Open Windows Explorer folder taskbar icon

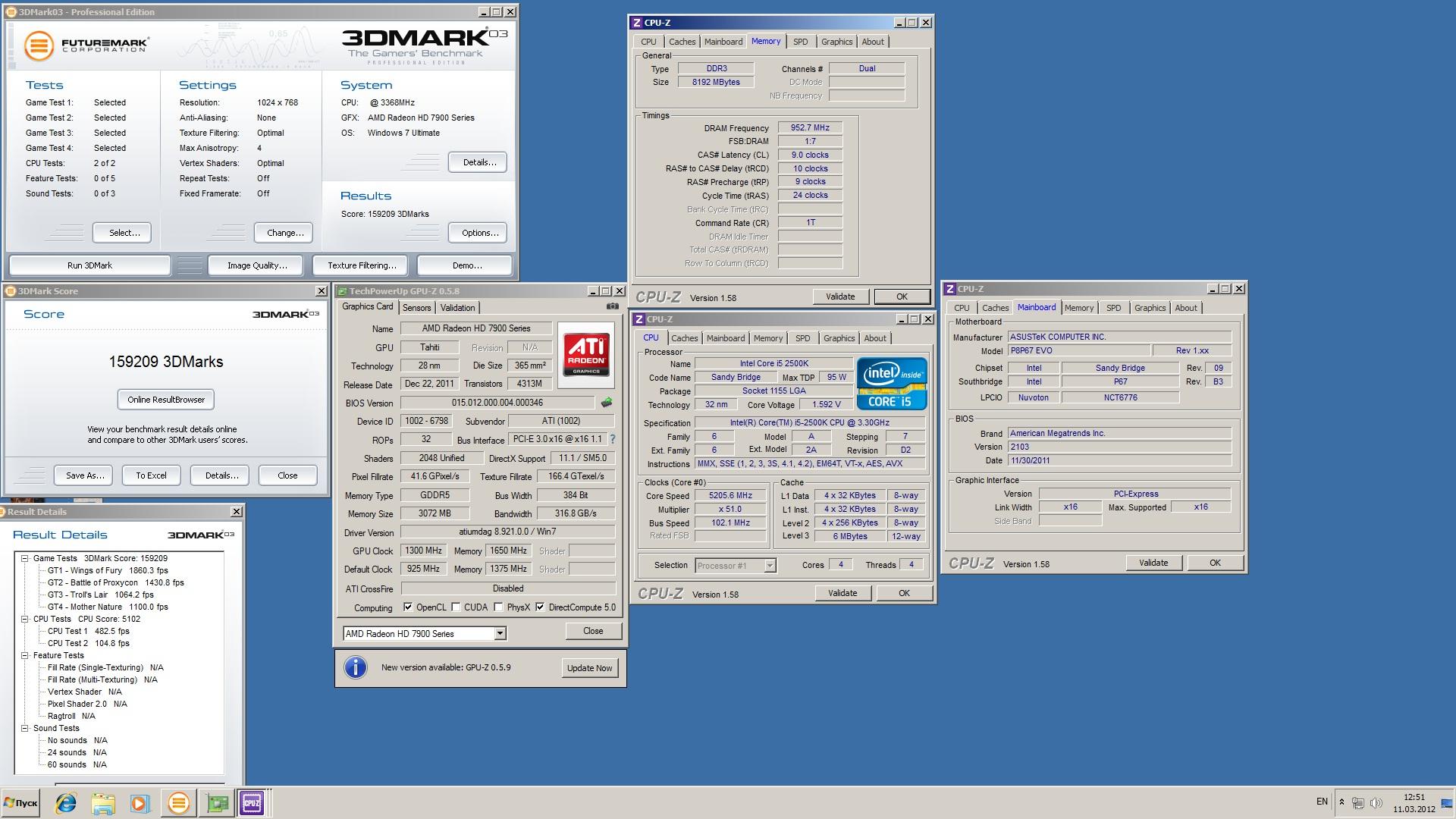click(103, 803)
